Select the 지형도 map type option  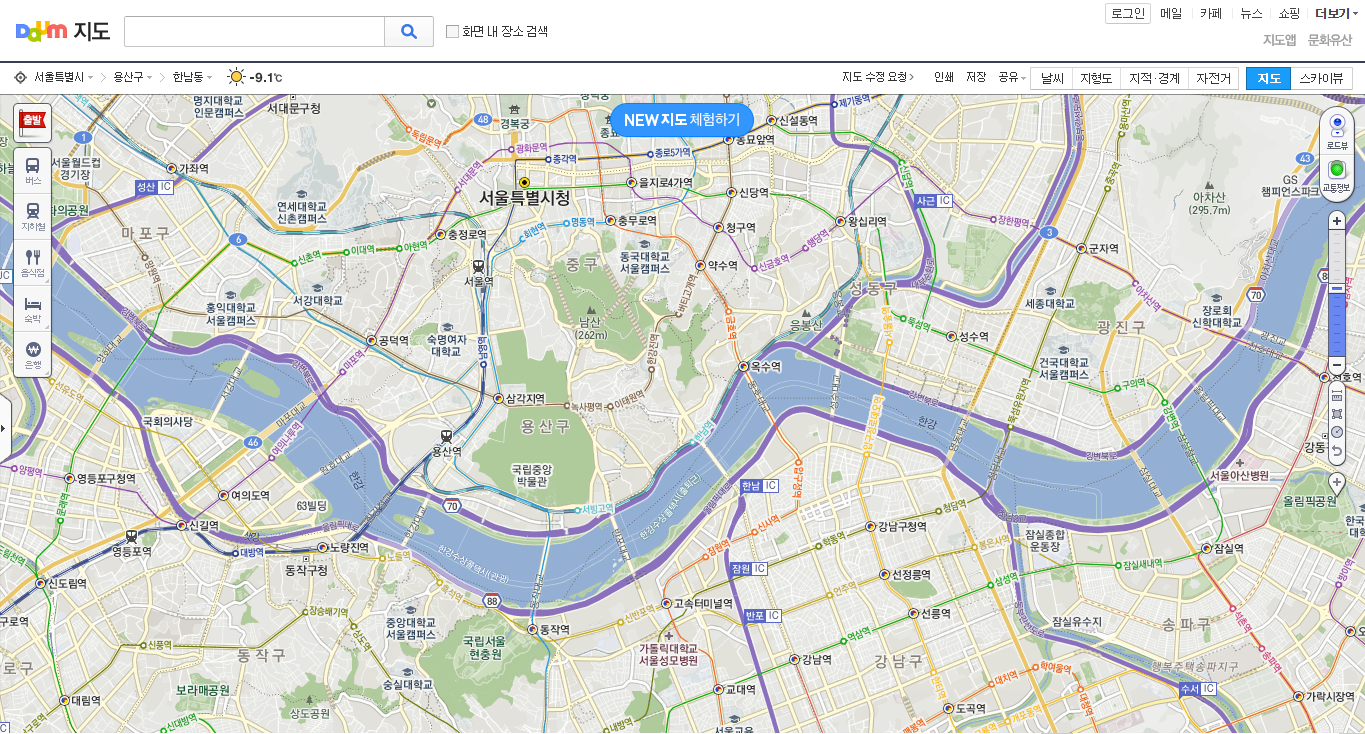(x=1096, y=77)
